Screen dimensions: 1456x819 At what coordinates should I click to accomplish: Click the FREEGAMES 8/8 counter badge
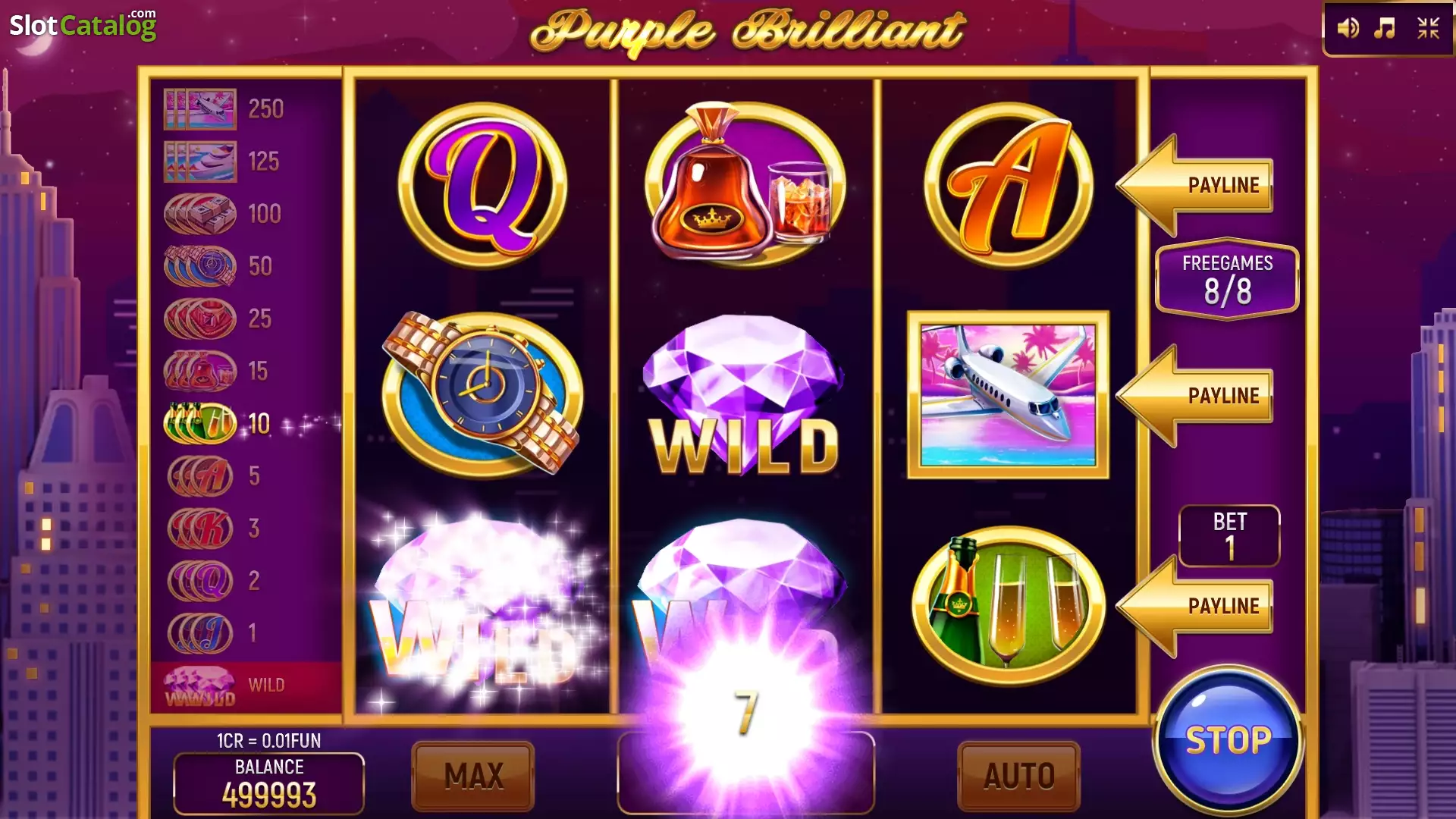(x=1227, y=279)
